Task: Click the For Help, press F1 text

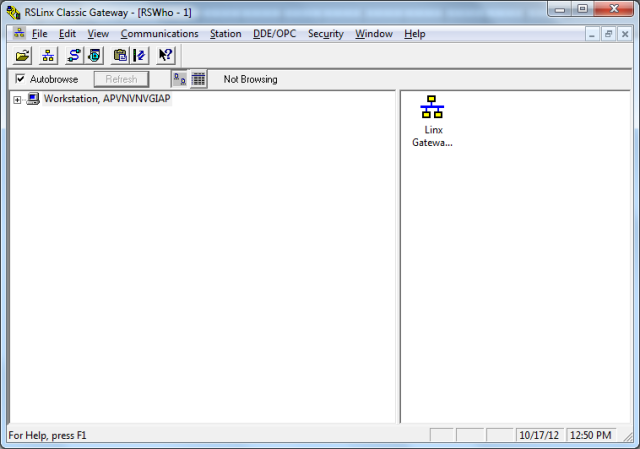Action: (x=47, y=436)
